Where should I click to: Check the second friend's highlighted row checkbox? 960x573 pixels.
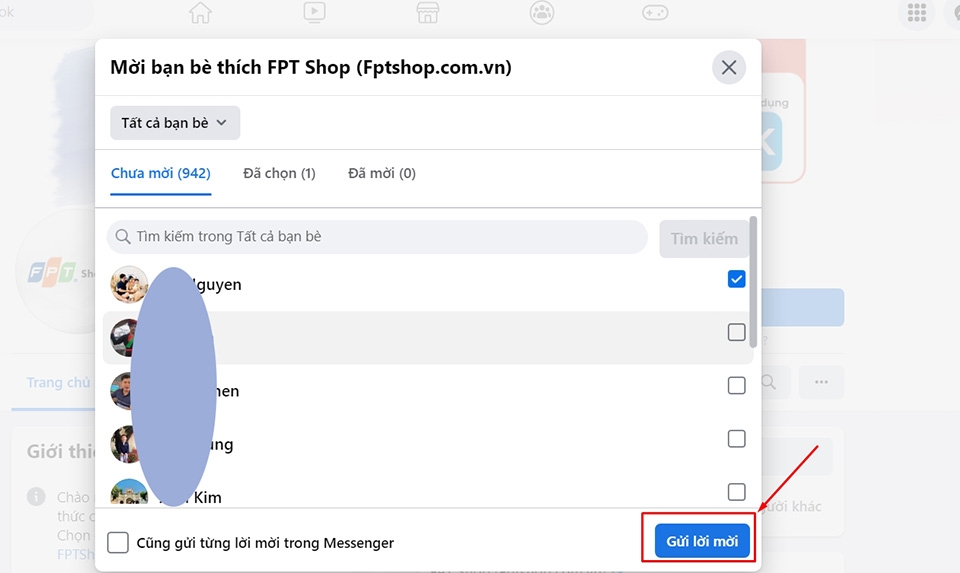(x=737, y=332)
